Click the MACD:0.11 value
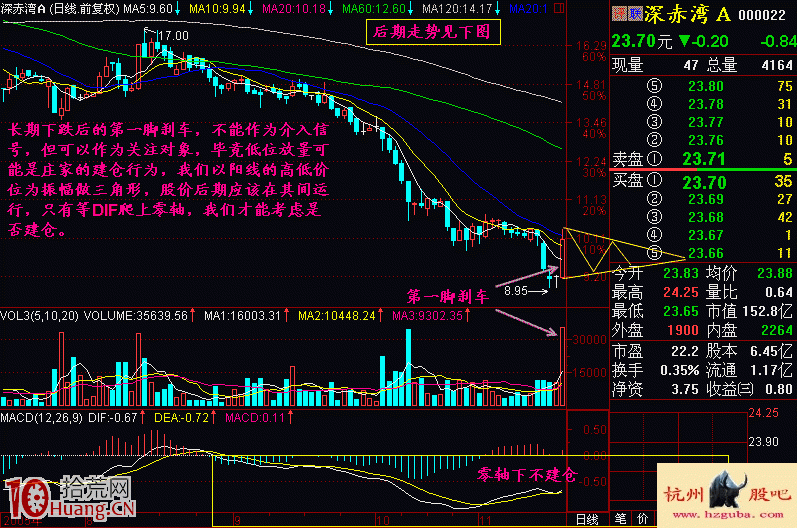 pyautogui.click(x=255, y=418)
